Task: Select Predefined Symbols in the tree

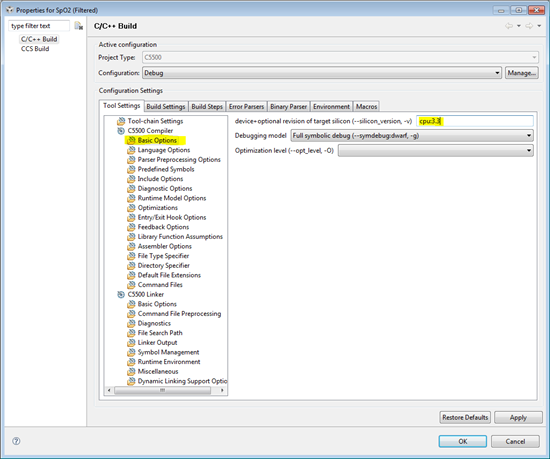Action: tap(166, 169)
